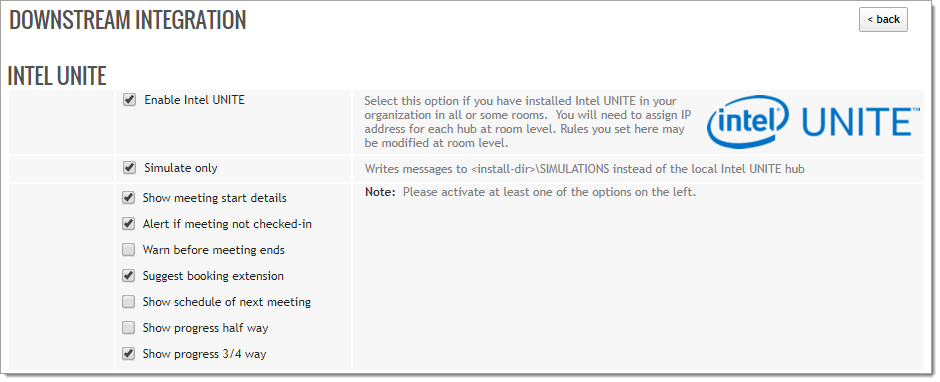Image resolution: width=940 pixels, height=382 pixels.
Task: Enable Warn before meeting ends checkbox
Action: click(128, 249)
